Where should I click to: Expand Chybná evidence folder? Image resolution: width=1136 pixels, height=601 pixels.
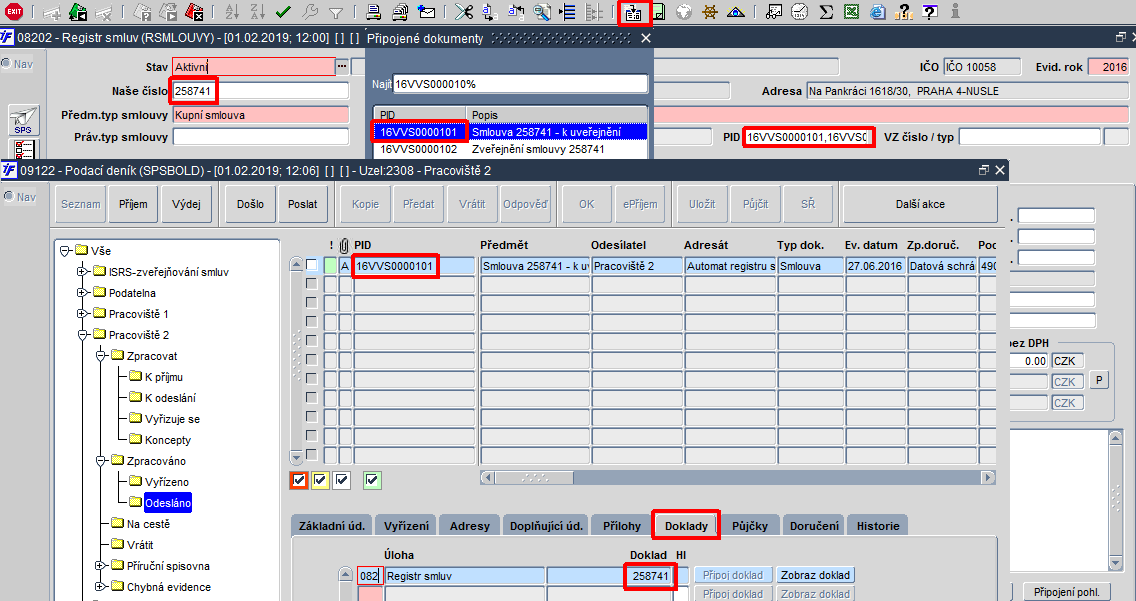100,587
